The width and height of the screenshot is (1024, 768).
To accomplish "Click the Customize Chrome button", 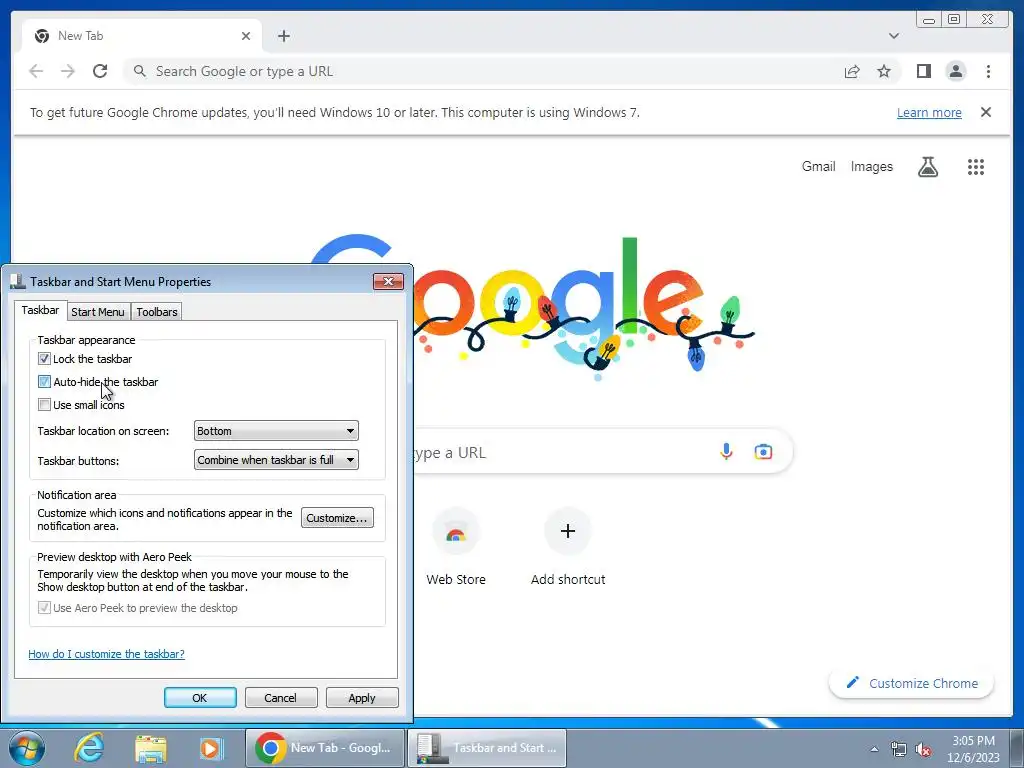I will (x=911, y=683).
